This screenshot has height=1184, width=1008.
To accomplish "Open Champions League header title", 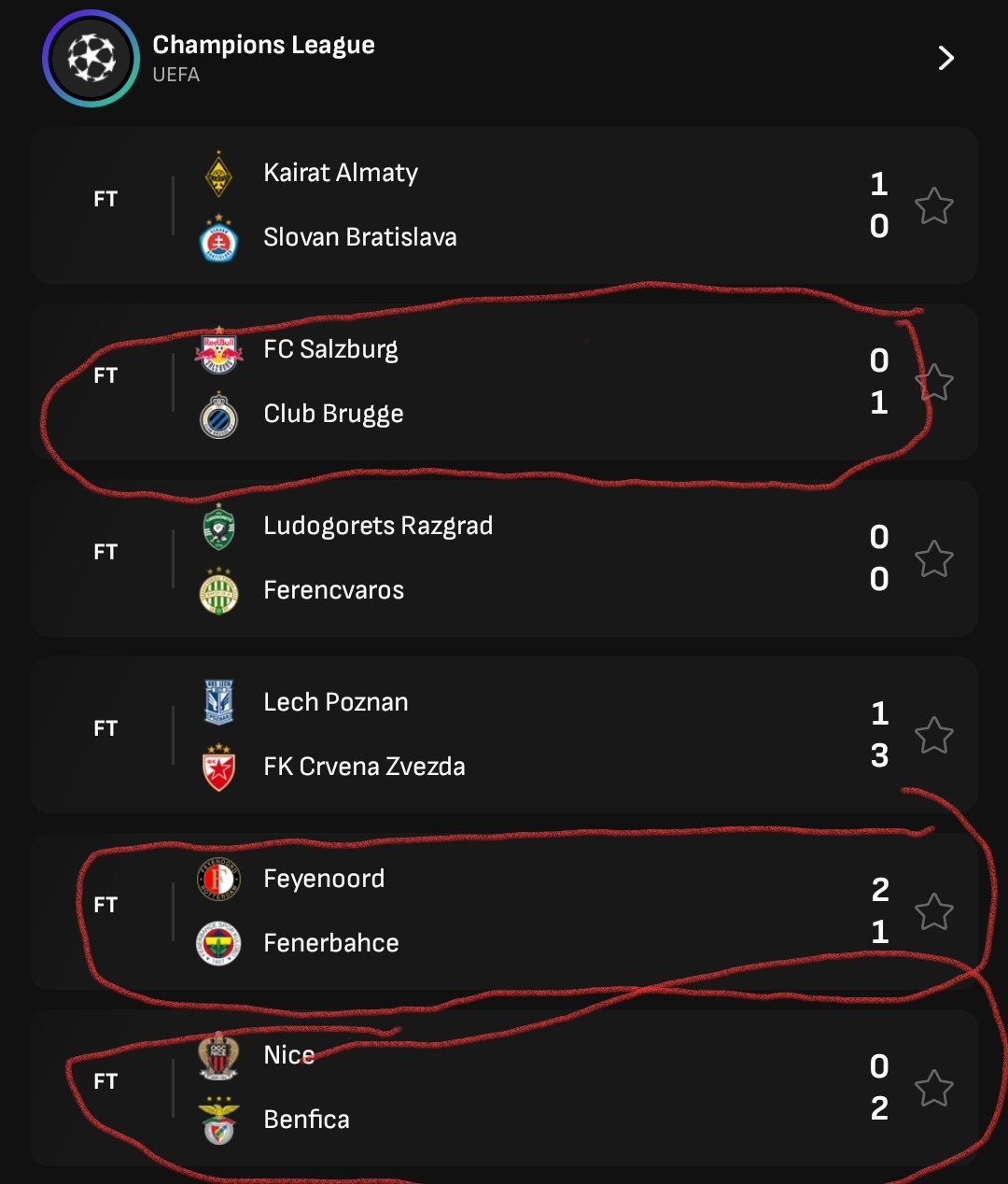I will (263, 45).
